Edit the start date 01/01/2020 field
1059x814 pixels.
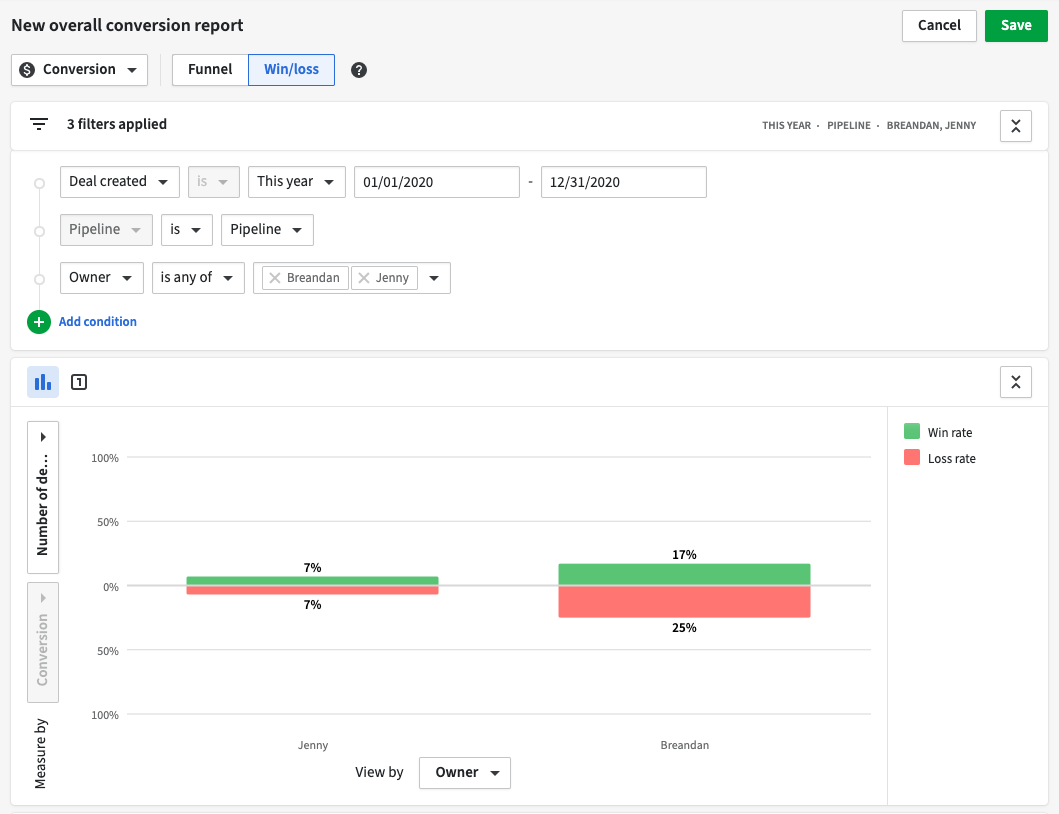tap(437, 182)
